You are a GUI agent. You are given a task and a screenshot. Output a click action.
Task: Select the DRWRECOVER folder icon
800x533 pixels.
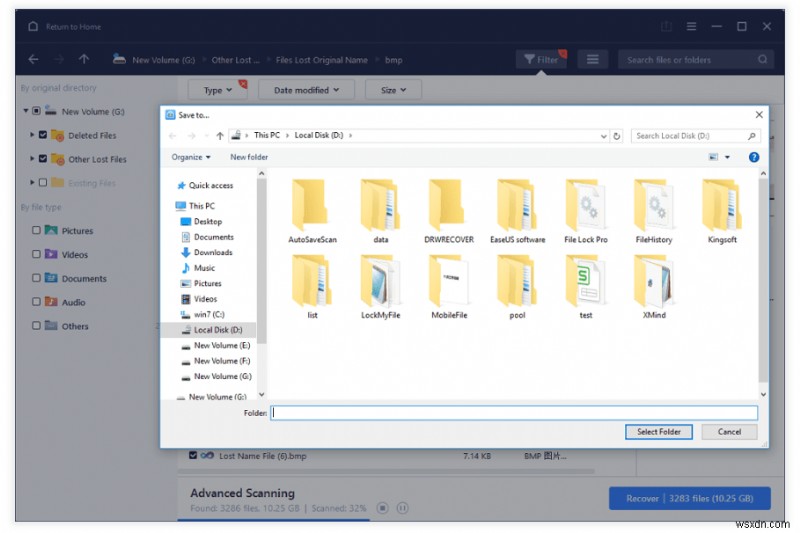click(x=448, y=205)
